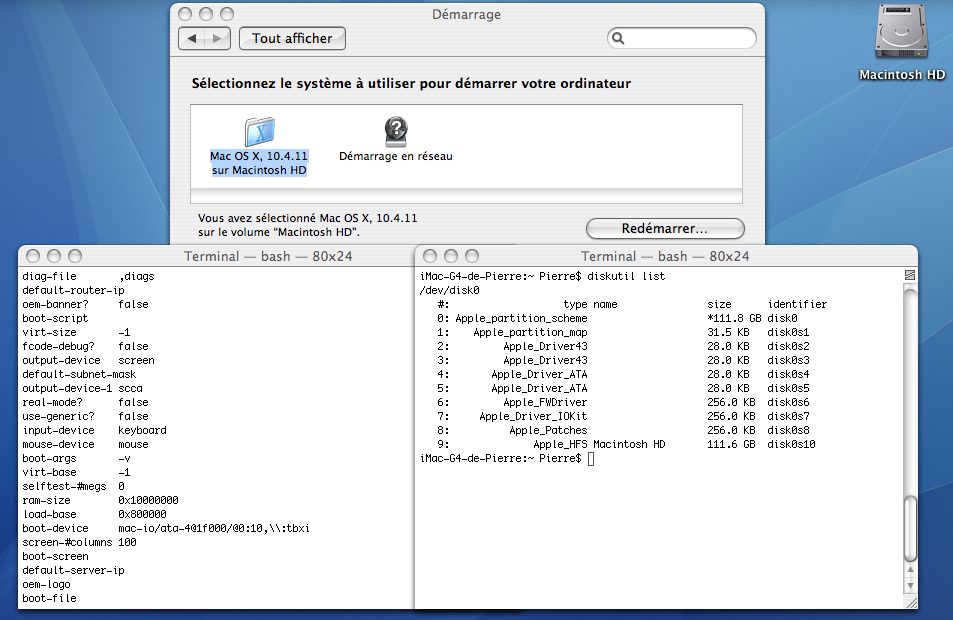Click the "Vous avez sélectionné Mac OS X" message

[x=308, y=225]
